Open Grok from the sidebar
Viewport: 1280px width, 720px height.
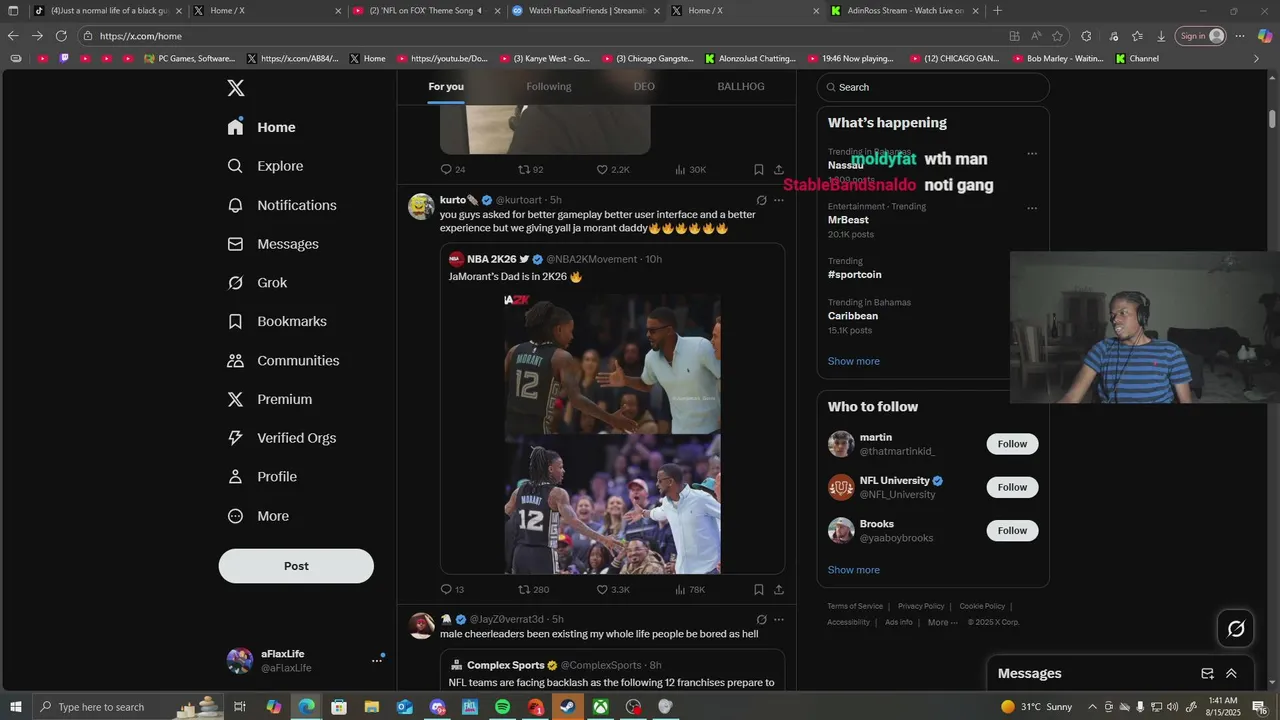[257, 283]
